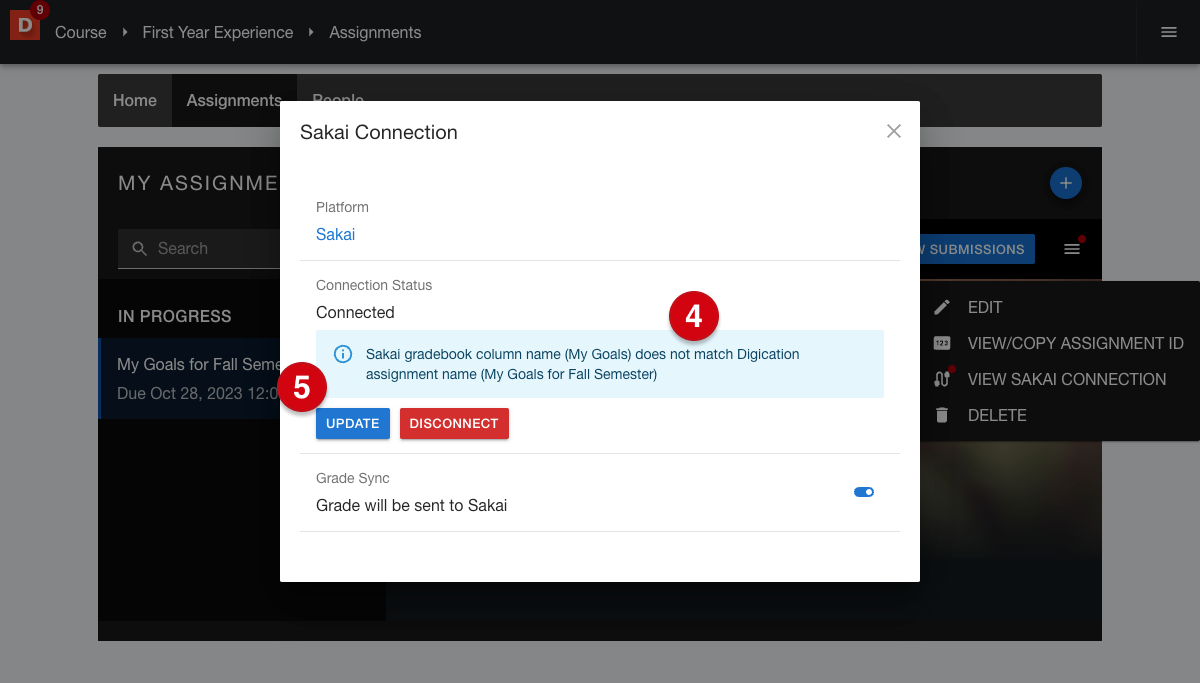Click the search magnifier icon

[x=140, y=249]
